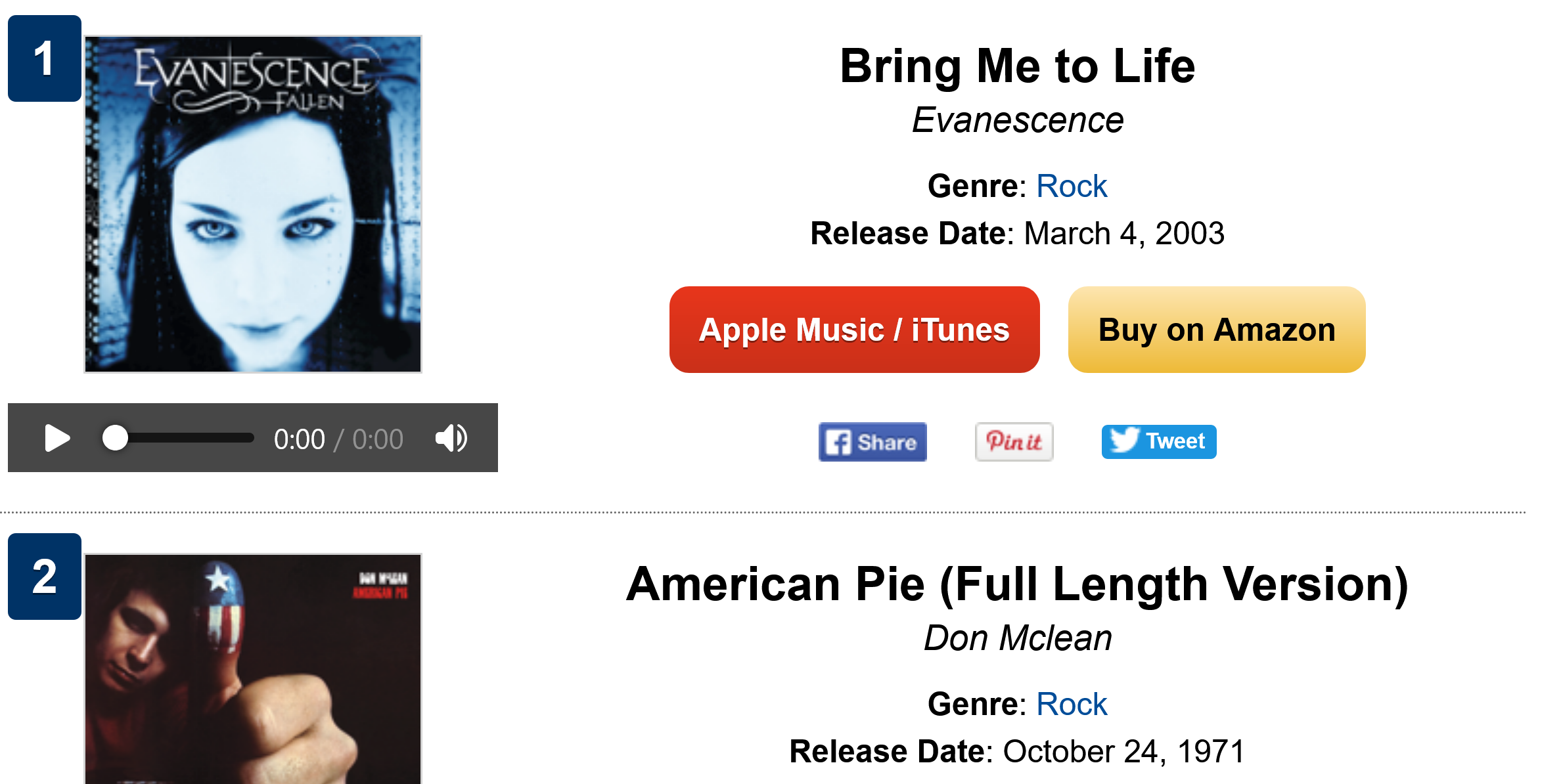Pin it on Pinterest
The image size is (1563, 784).
click(x=1014, y=442)
